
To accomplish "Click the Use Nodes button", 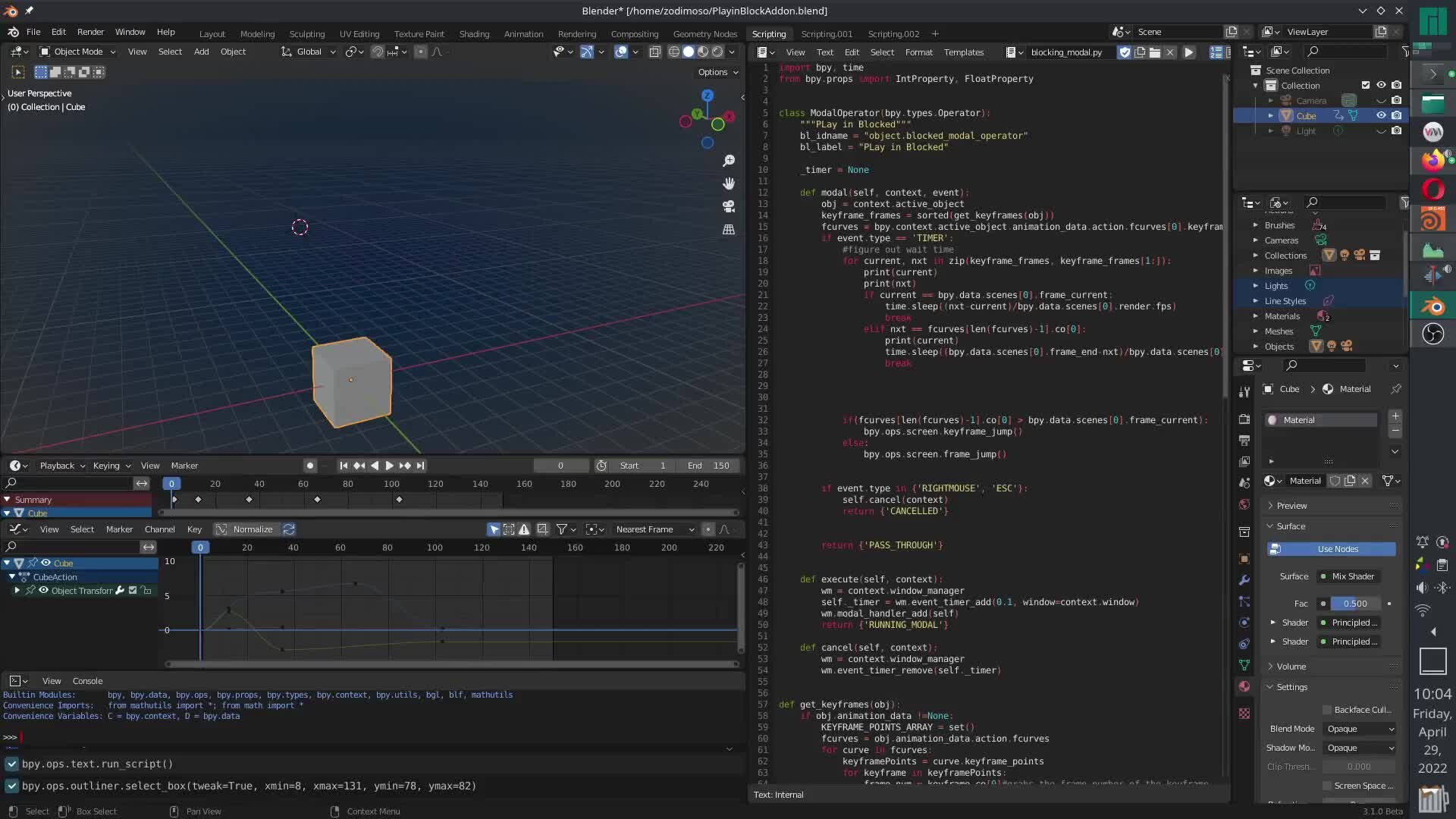I will coord(1331,548).
